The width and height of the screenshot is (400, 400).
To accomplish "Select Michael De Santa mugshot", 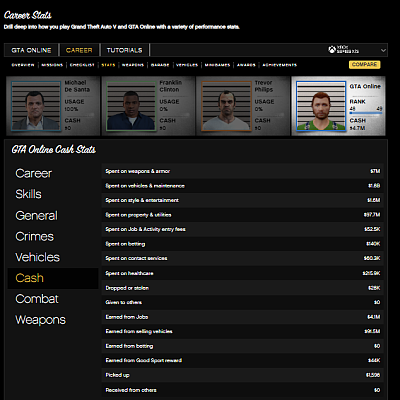I will [36, 106].
